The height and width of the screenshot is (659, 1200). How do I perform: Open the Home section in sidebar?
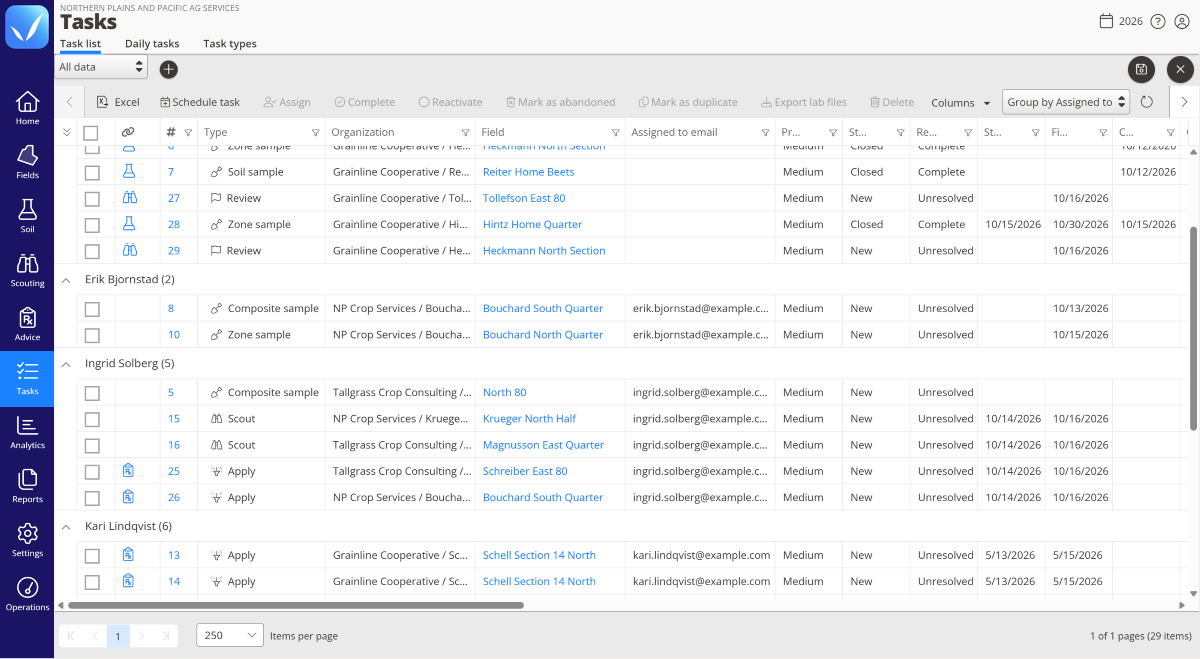tap(27, 108)
